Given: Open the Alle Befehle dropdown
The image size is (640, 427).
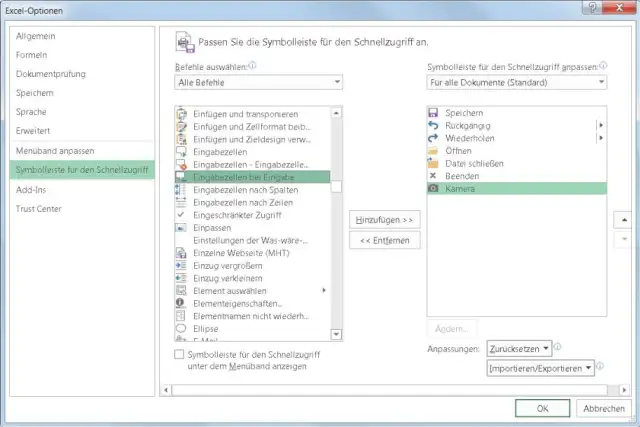Looking at the screenshot, I should [258, 82].
